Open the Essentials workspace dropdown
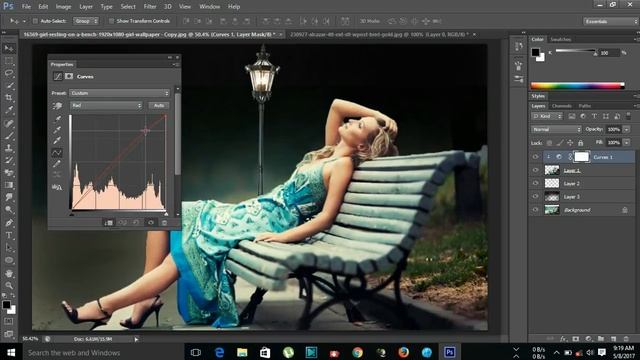This screenshot has width=640, height=360. tap(611, 21)
